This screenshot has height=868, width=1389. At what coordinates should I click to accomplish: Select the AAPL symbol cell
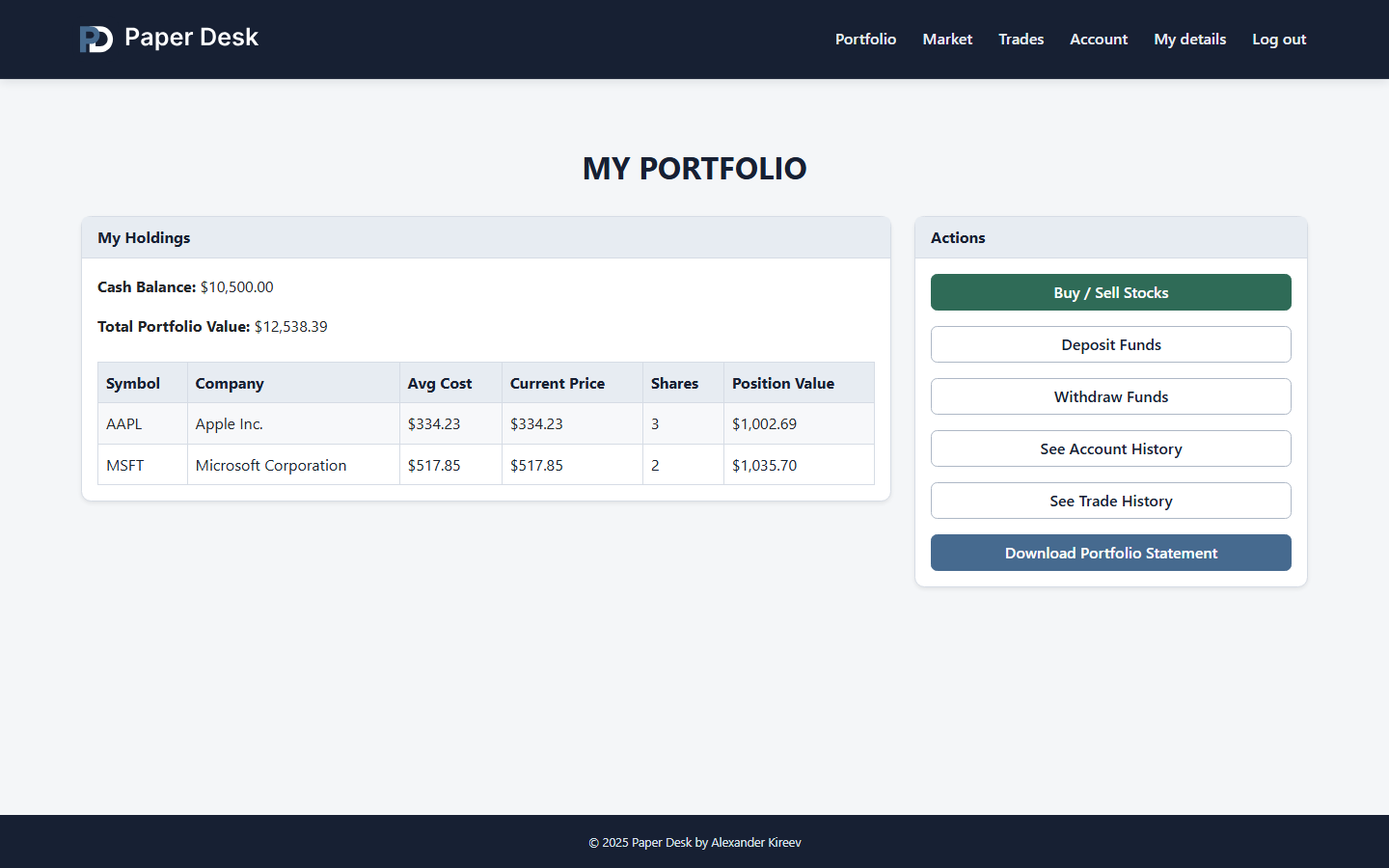click(x=143, y=424)
